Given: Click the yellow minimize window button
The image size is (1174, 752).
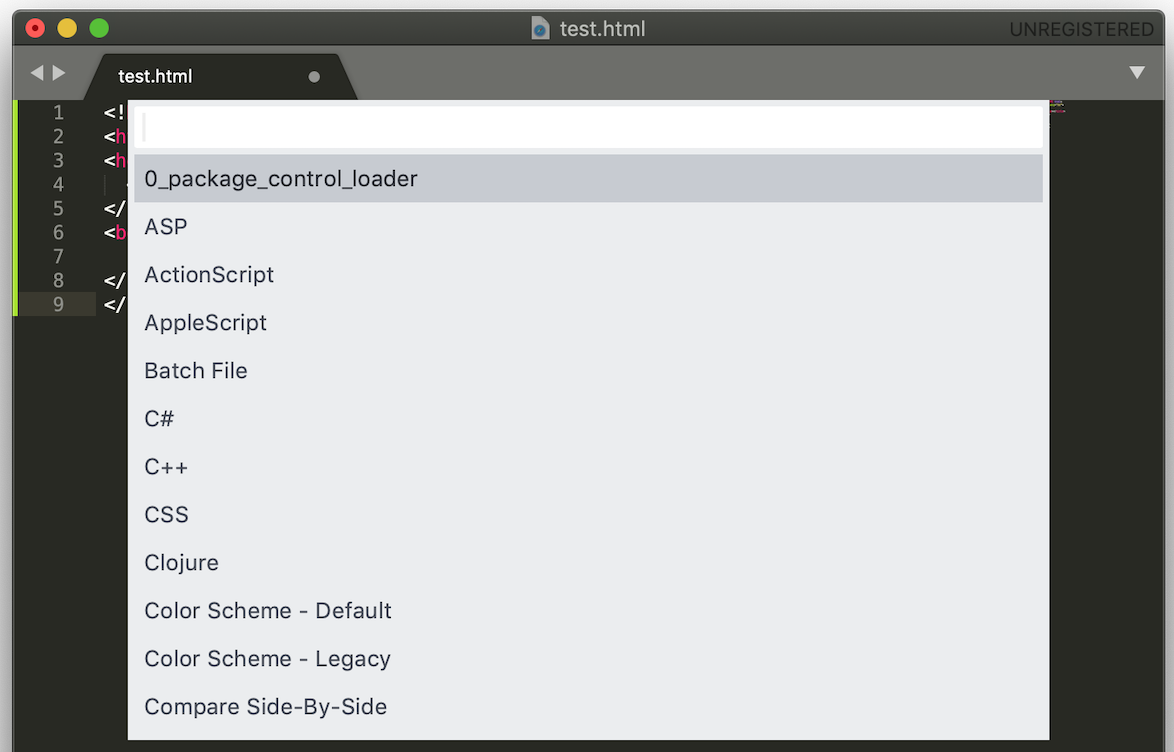Looking at the screenshot, I should point(67,28).
